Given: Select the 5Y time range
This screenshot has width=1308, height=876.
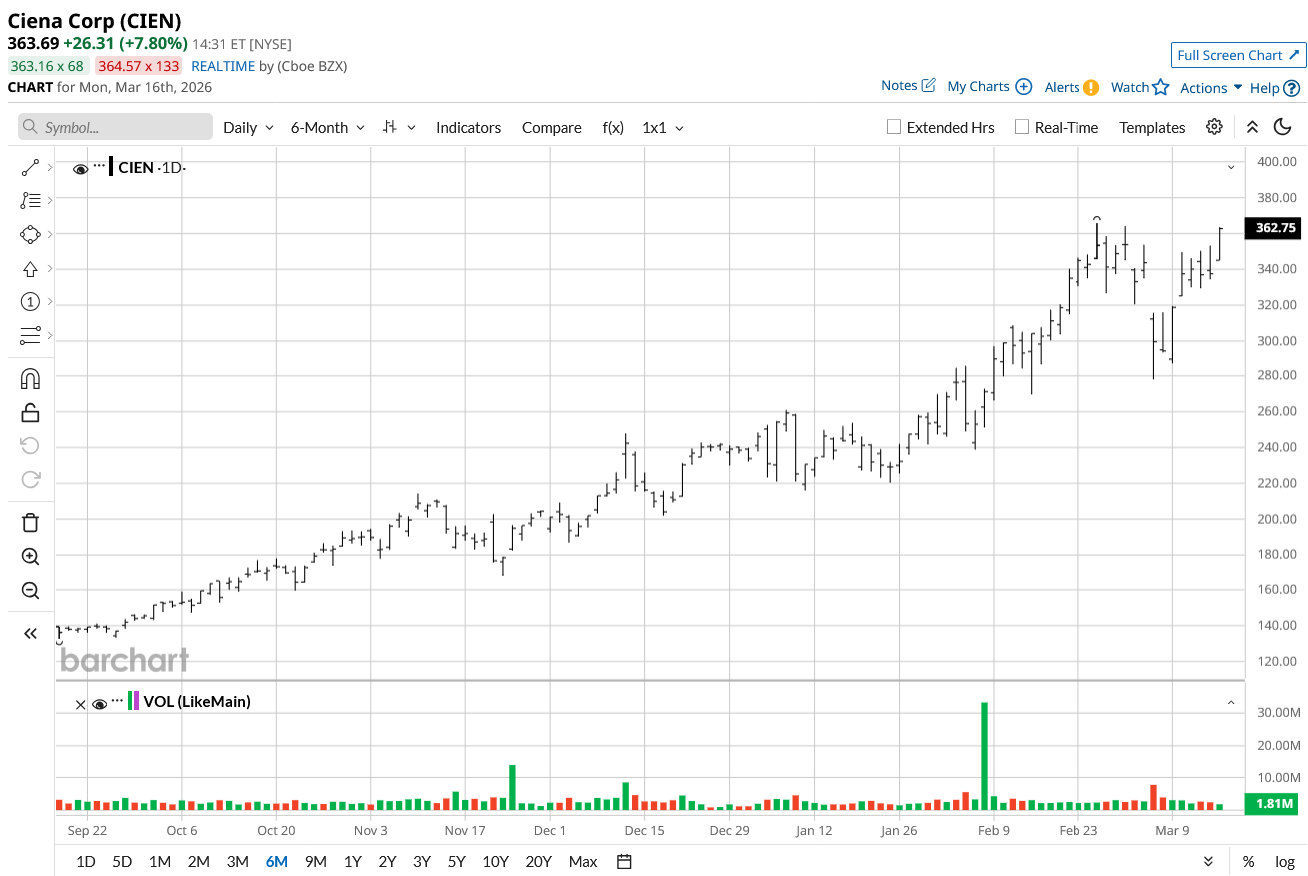Looking at the screenshot, I should click(x=456, y=861).
